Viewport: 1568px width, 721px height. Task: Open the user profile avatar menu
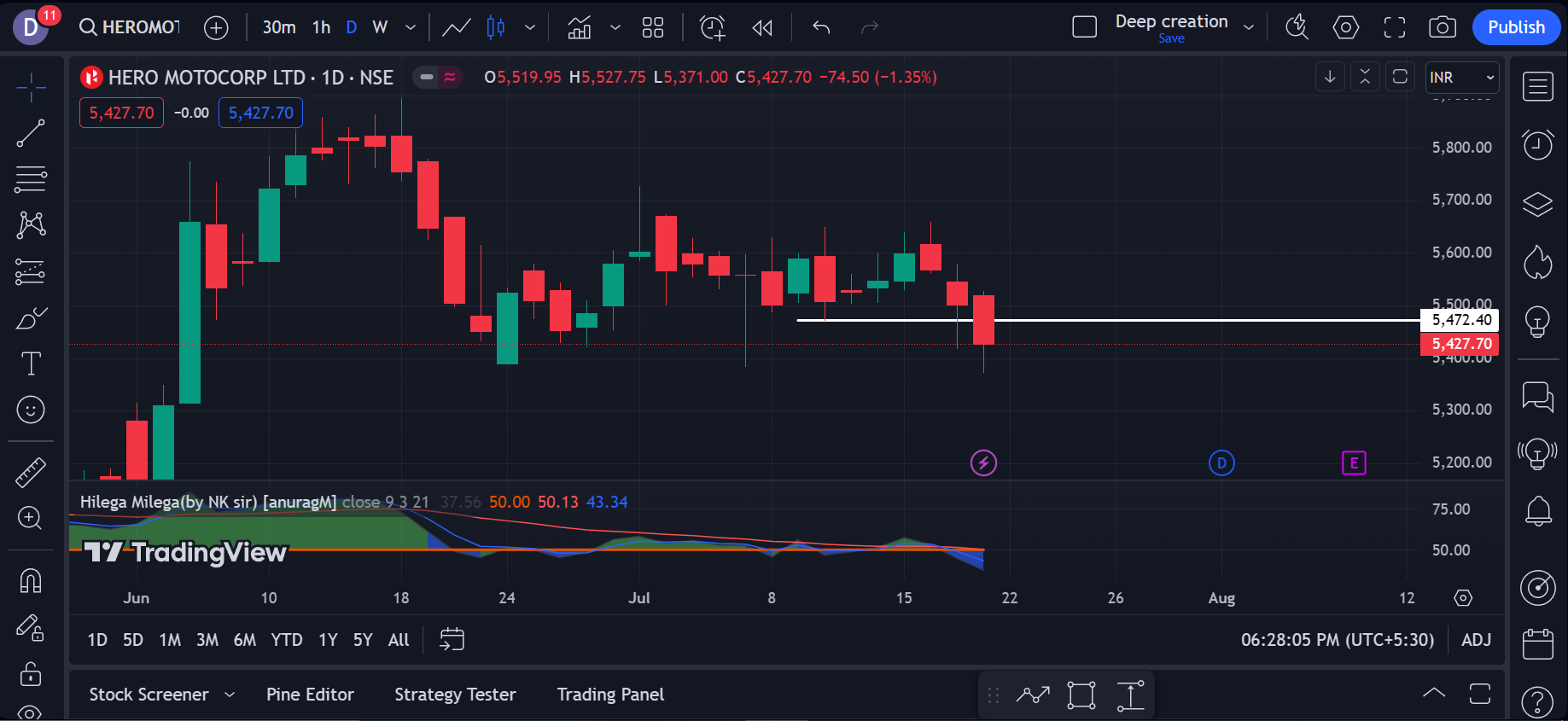[32, 27]
